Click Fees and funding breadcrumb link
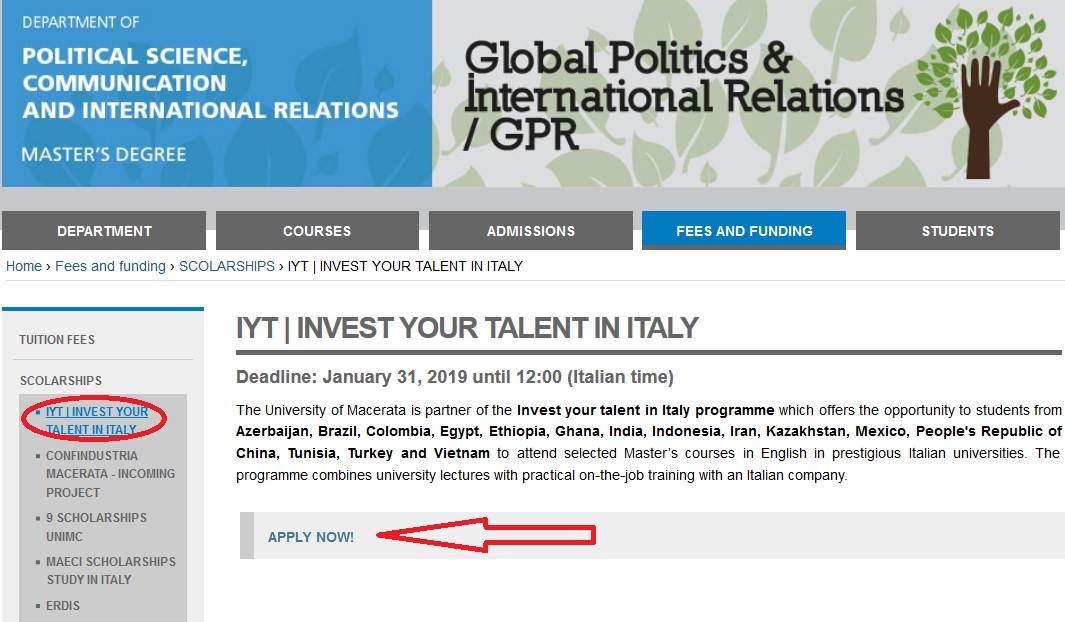 [110, 266]
